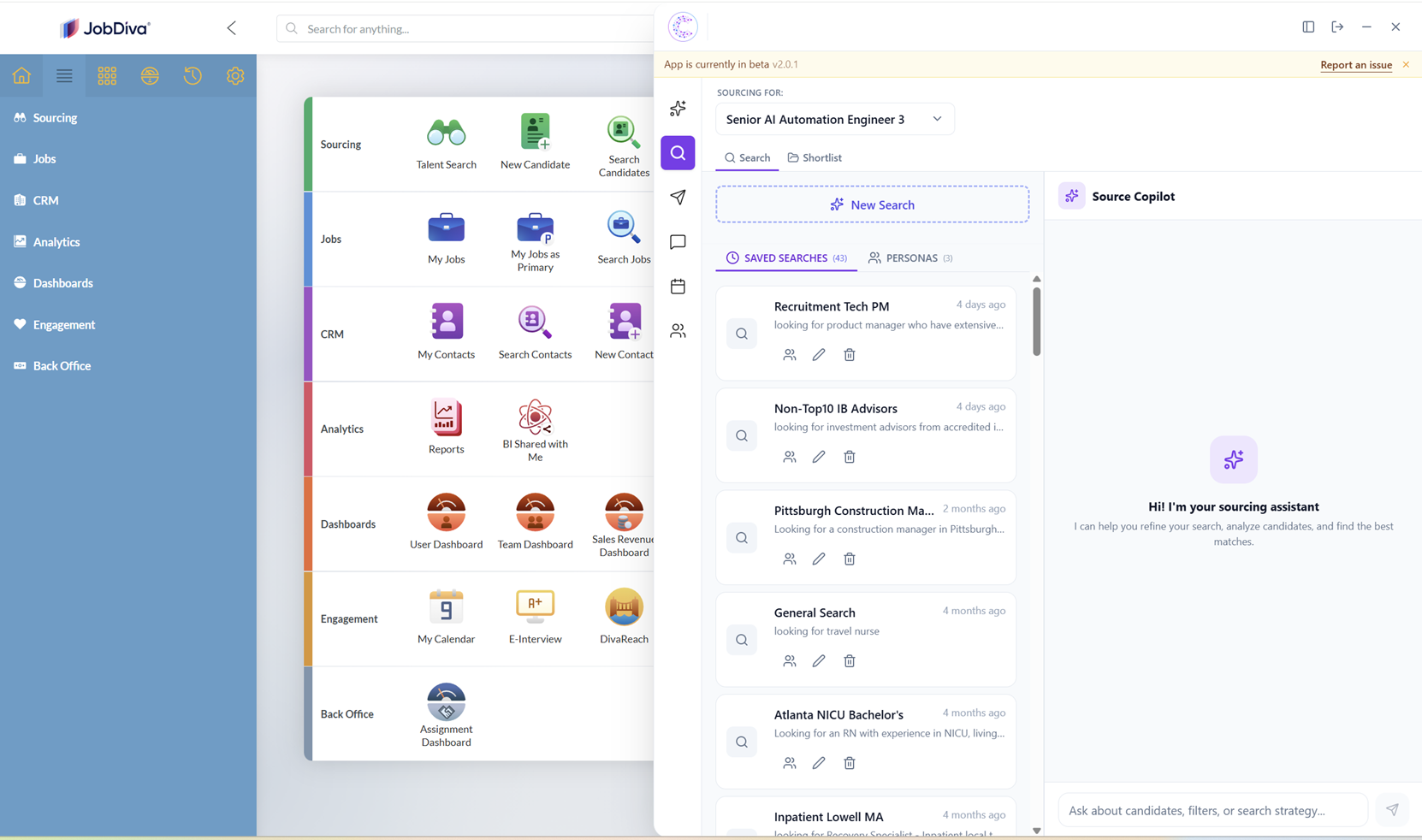Edit the Recruitment Tech PM search
This screenshot has height=840, width=1422.
coord(819,355)
